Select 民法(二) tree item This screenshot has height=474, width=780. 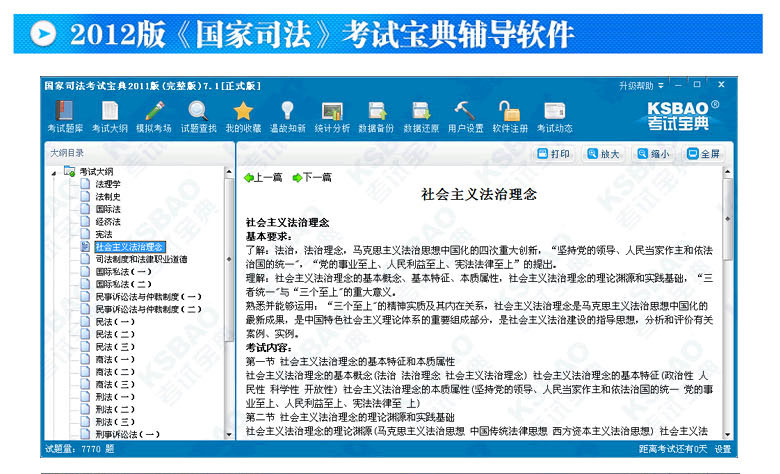pos(115,334)
